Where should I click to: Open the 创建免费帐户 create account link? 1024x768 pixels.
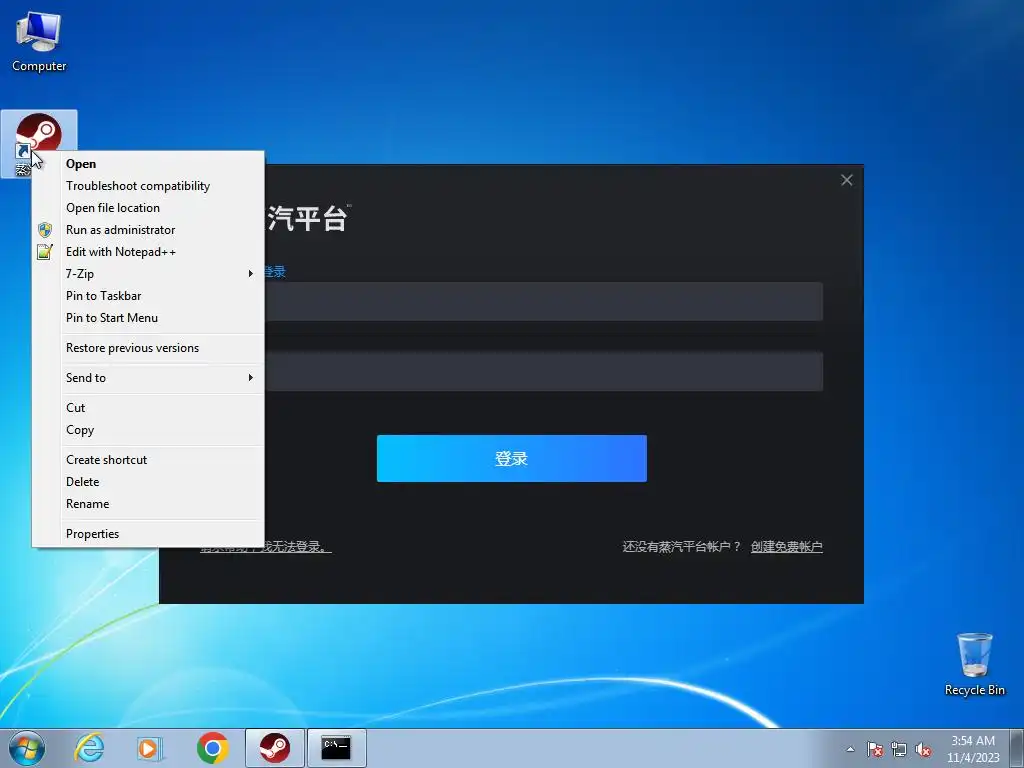coord(786,547)
